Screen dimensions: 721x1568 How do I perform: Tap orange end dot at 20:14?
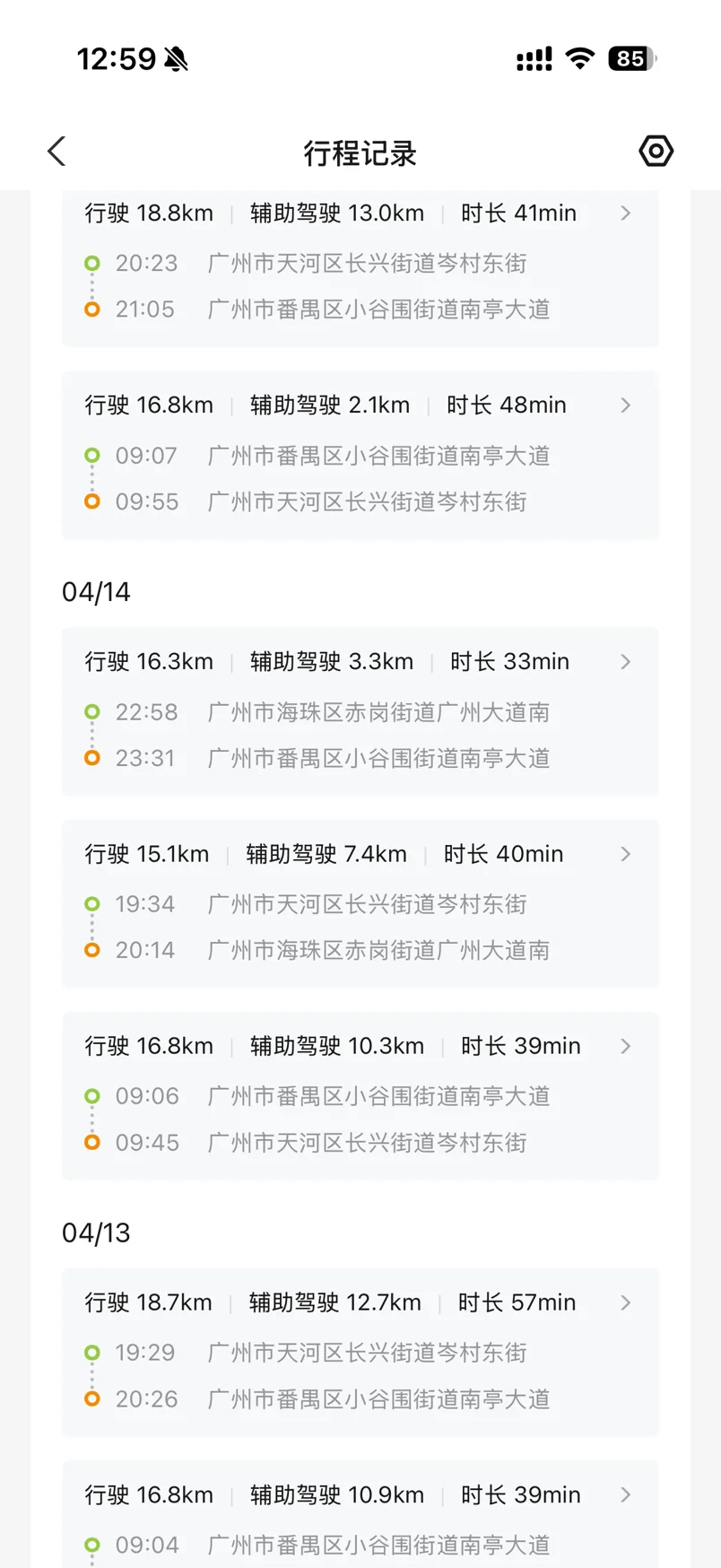click(x=91, y=950)
